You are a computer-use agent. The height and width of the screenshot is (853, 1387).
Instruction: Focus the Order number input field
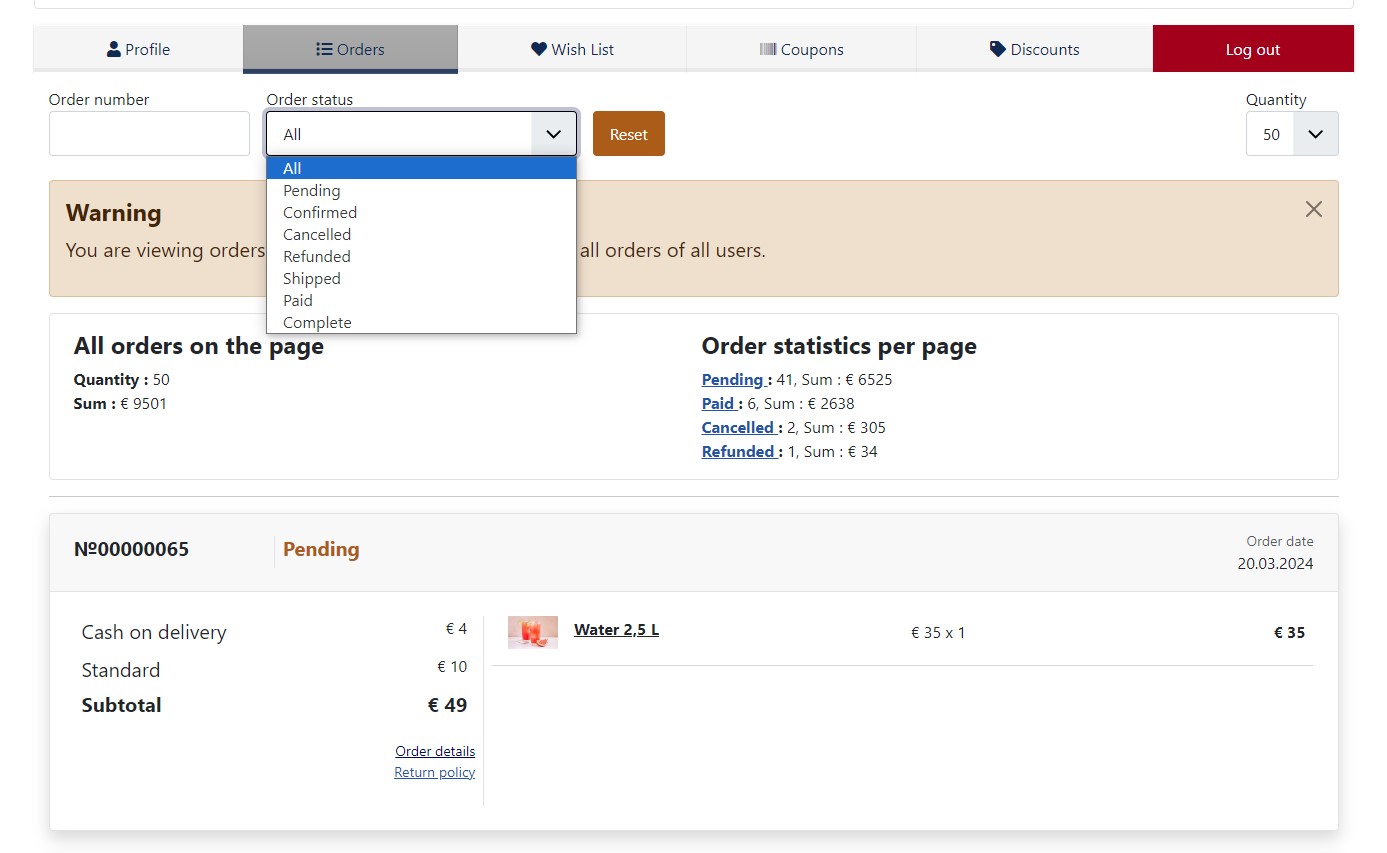coord(149,134)
